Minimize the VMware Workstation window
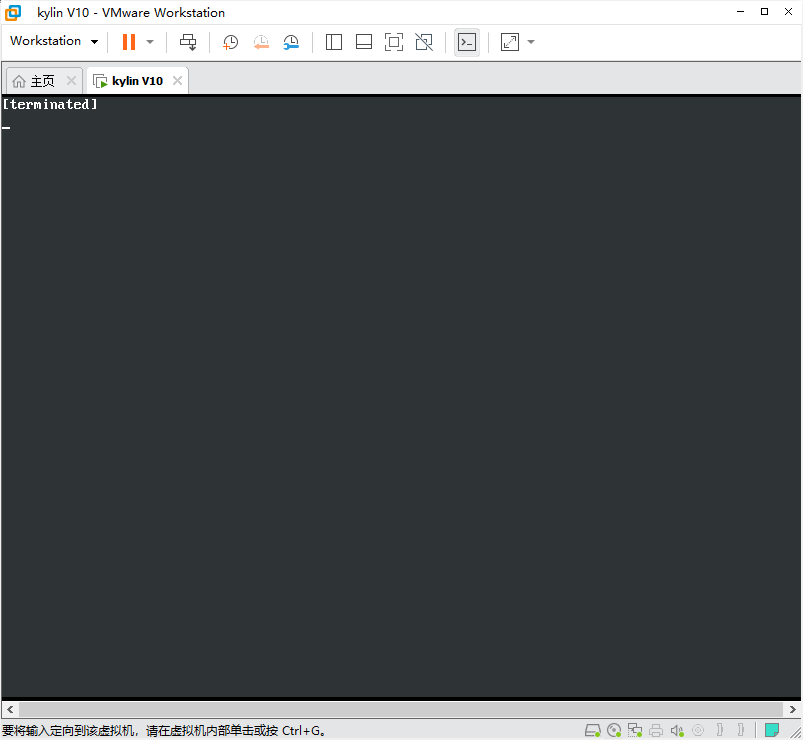803x740 pixels. 741,12
